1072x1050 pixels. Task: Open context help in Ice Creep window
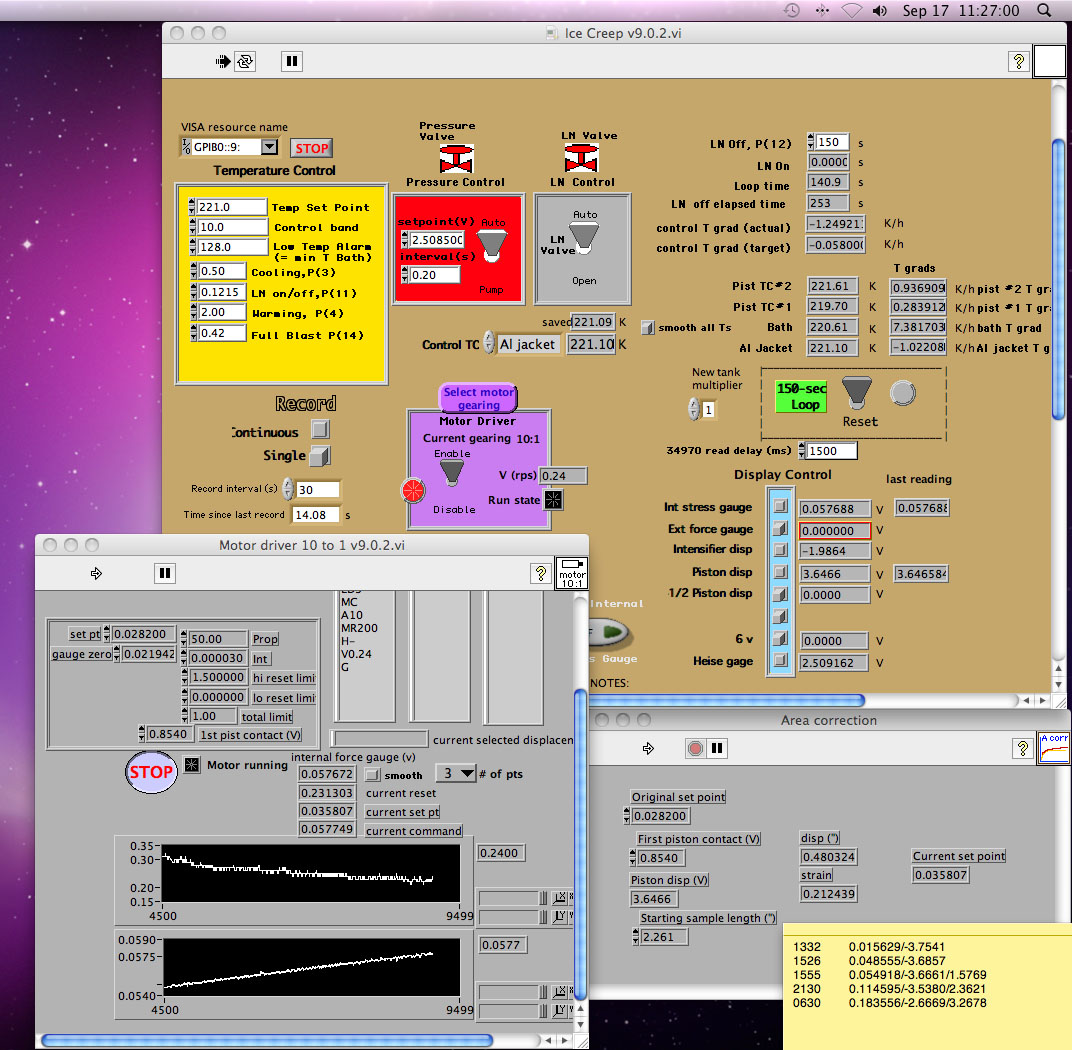[x=1018, y=62]
